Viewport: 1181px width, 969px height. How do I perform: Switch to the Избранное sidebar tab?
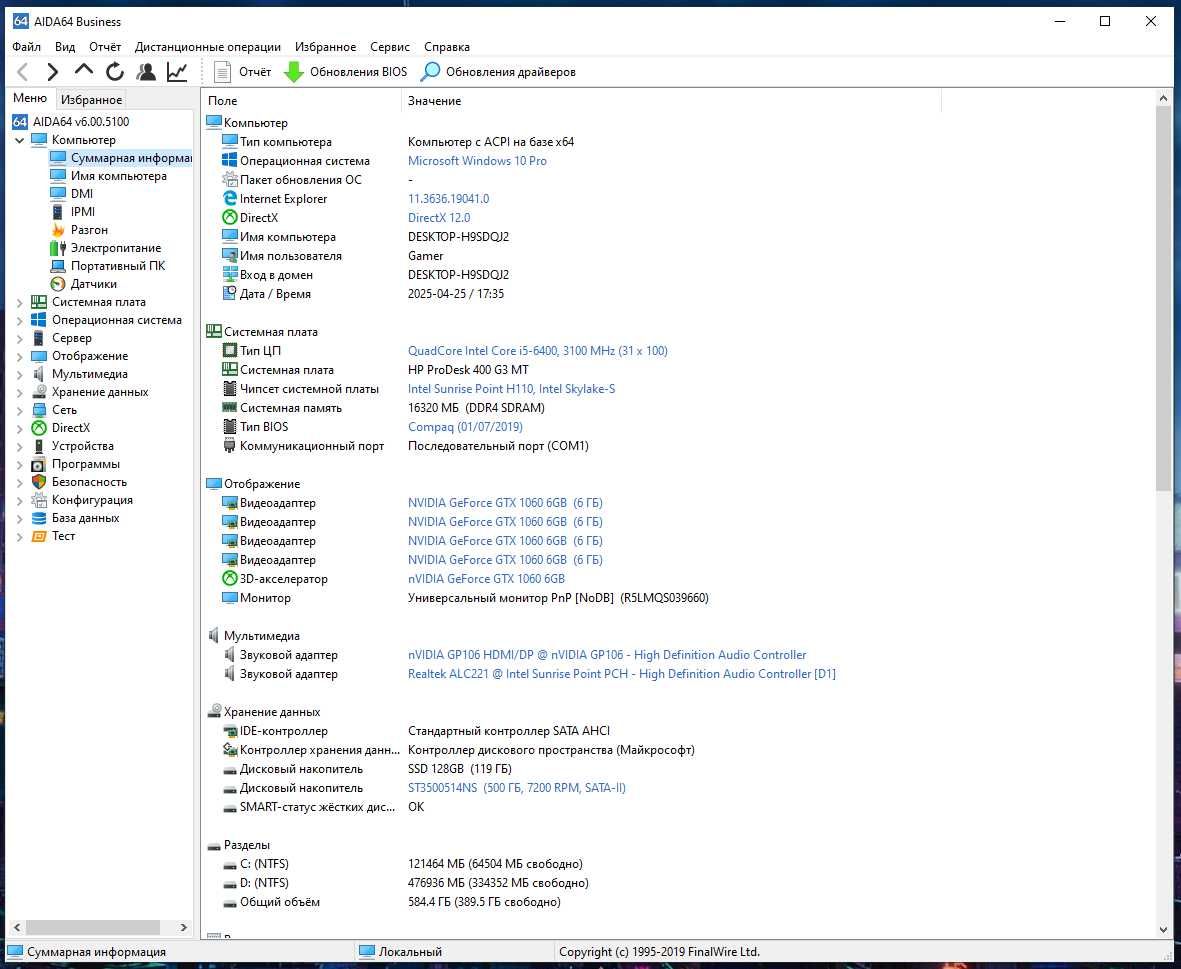[x=91, y=99]
